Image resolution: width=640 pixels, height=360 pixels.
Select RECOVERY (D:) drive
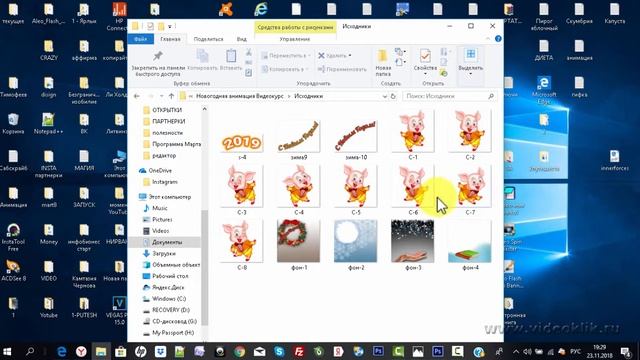(171, 310)
